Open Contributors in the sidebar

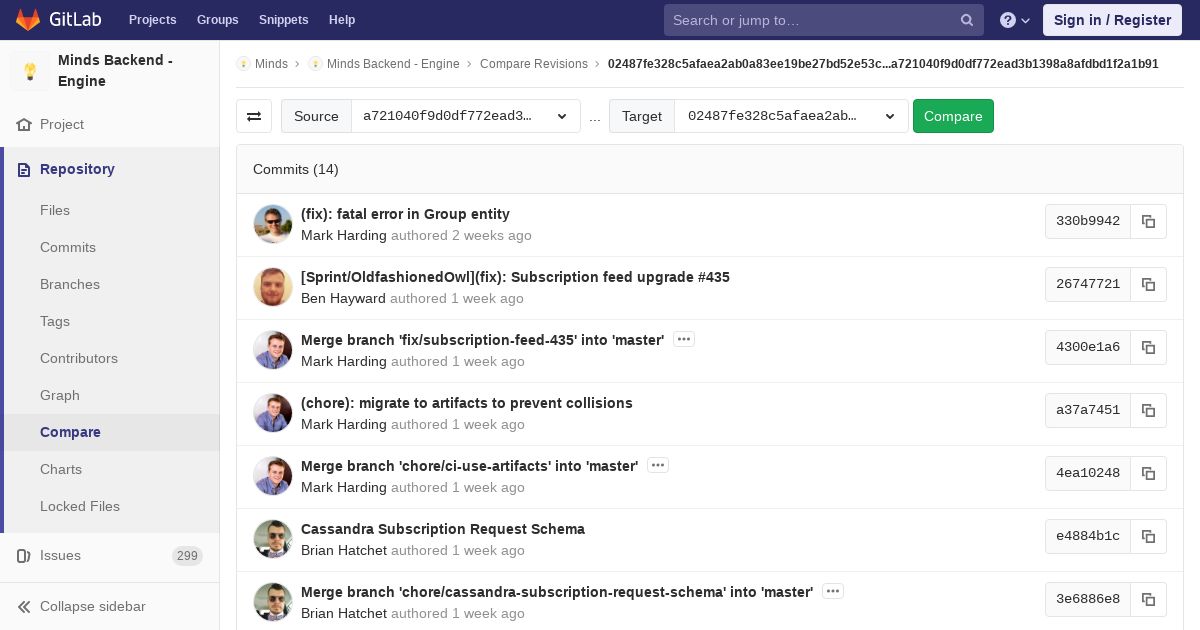79,358
